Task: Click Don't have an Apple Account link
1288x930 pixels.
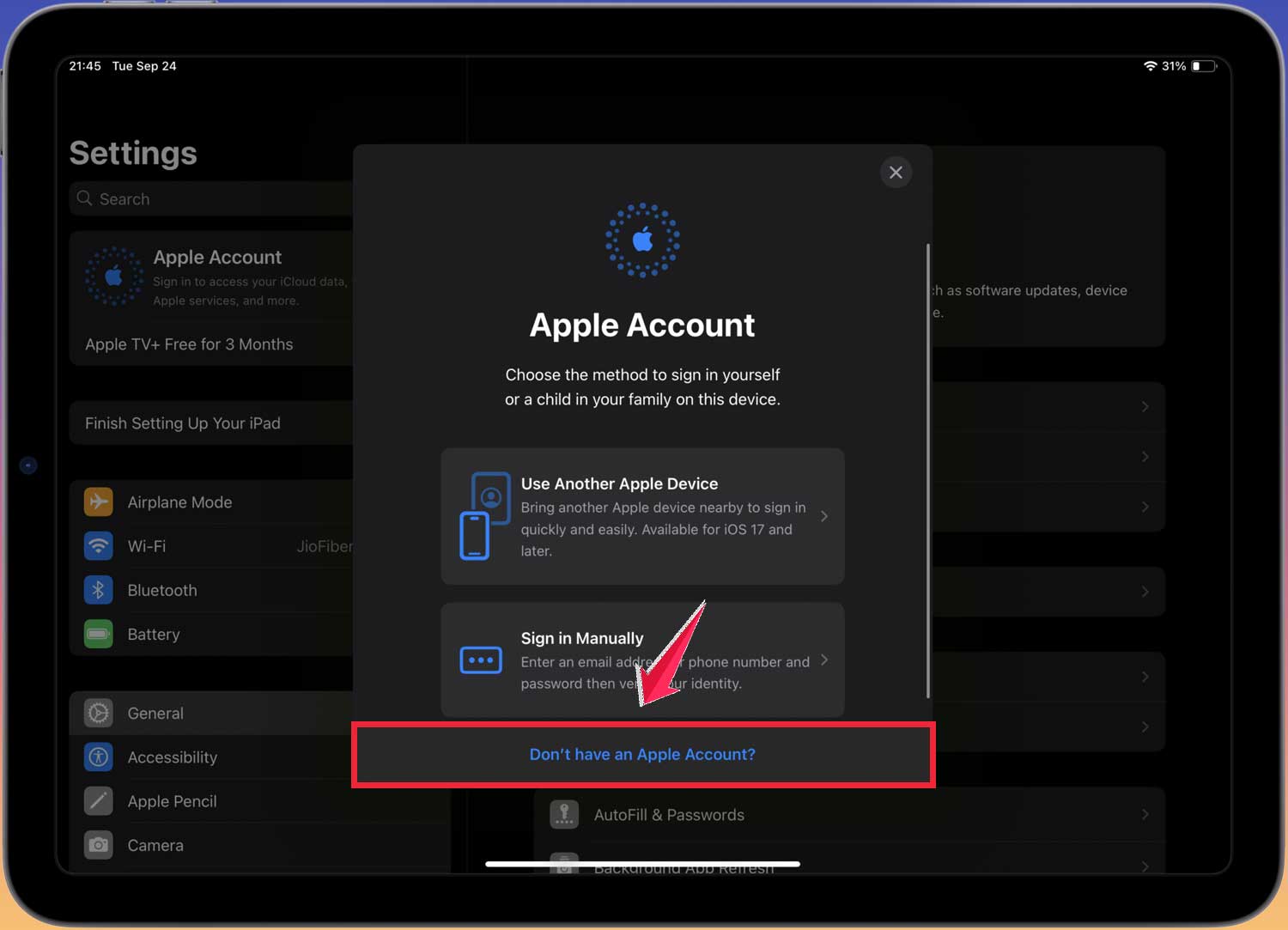Action: pos(642,754)
